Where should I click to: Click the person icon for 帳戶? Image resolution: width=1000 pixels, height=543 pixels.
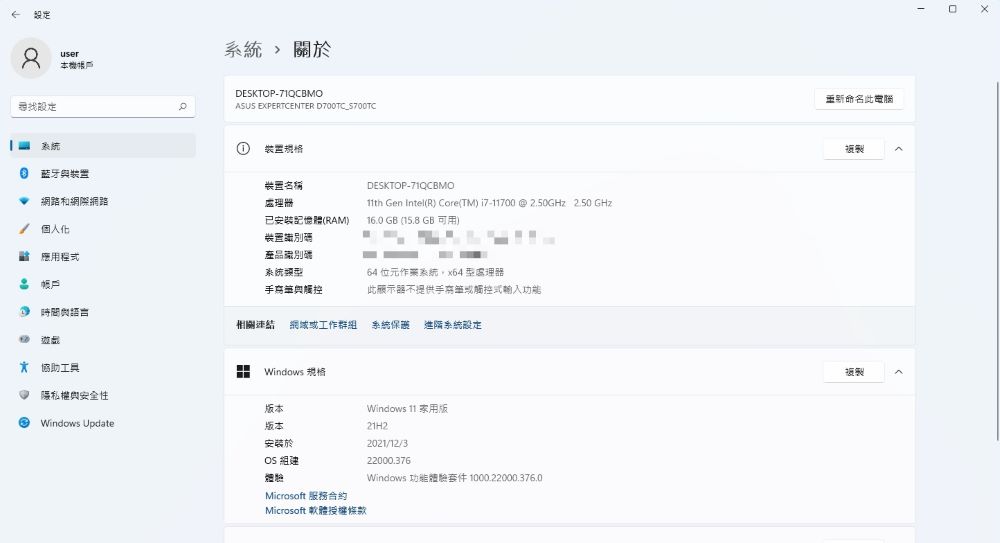24,284
